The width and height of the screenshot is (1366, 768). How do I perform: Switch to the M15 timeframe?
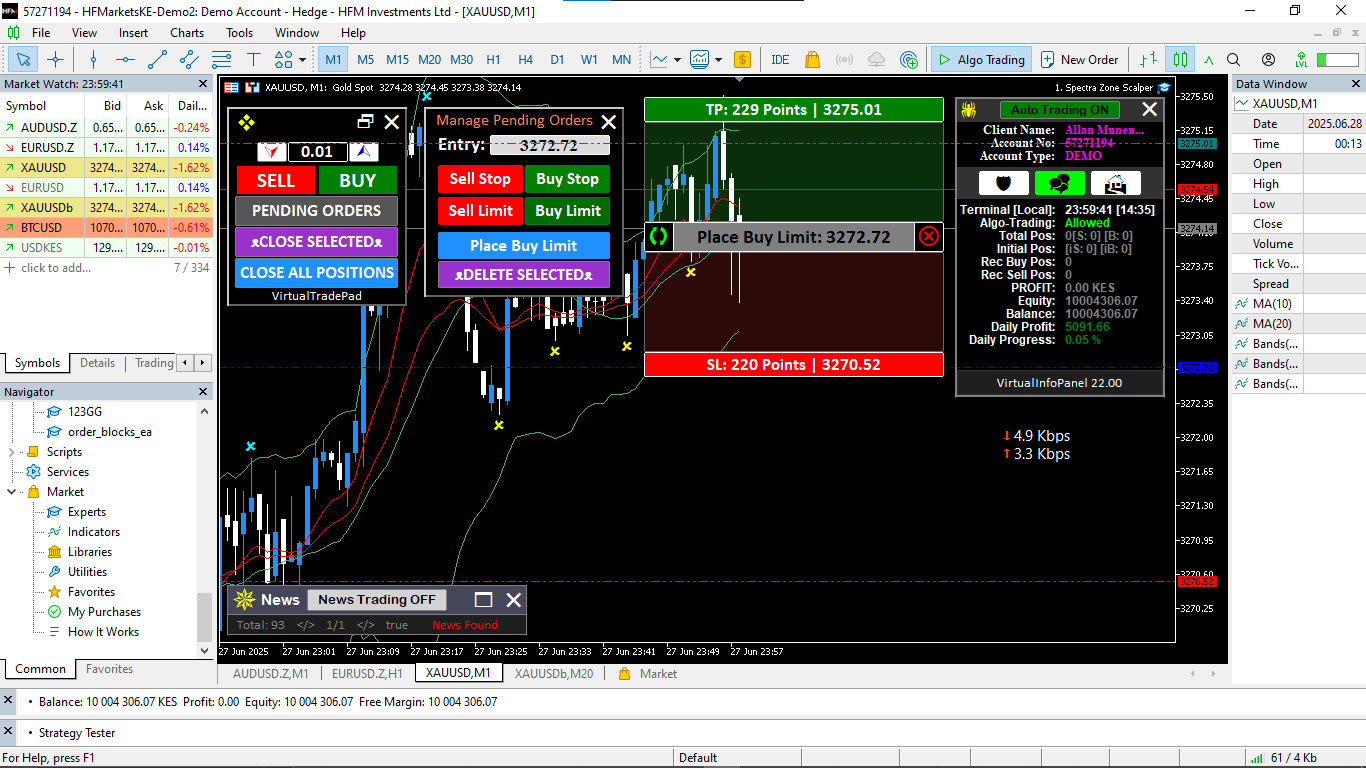click(x=397, y=59)
